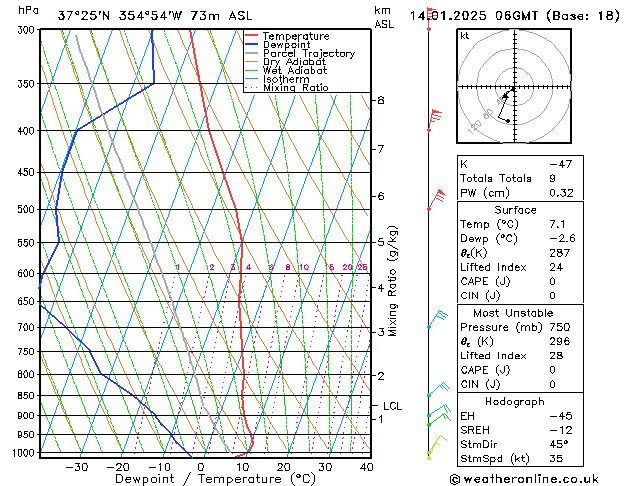Click the K index value -47

click(560, 164)
